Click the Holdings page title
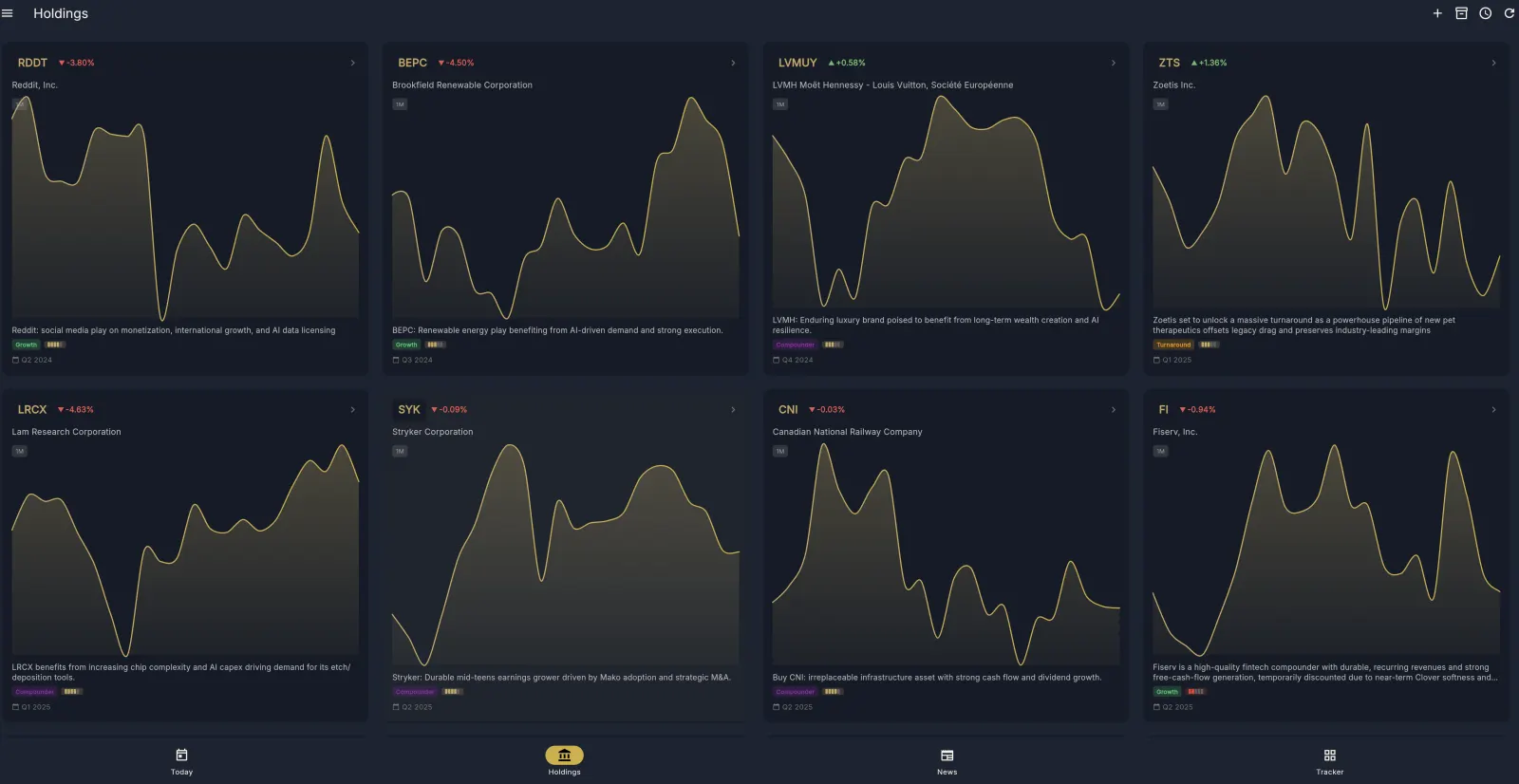 61,13
